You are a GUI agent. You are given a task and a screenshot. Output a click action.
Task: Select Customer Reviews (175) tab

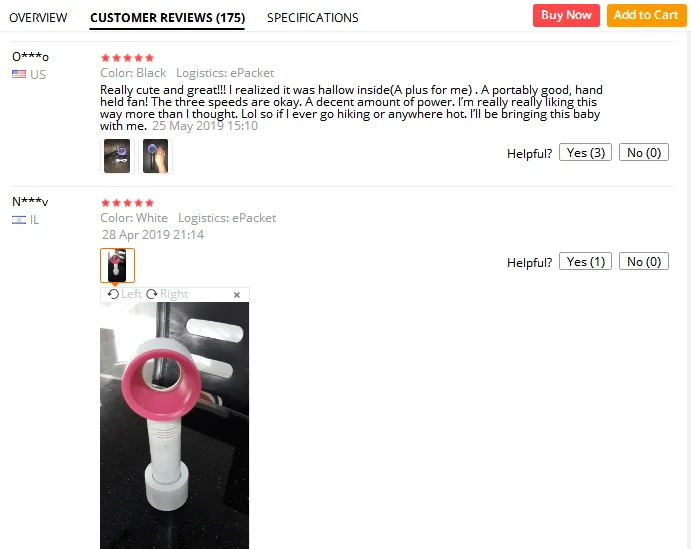167,18
